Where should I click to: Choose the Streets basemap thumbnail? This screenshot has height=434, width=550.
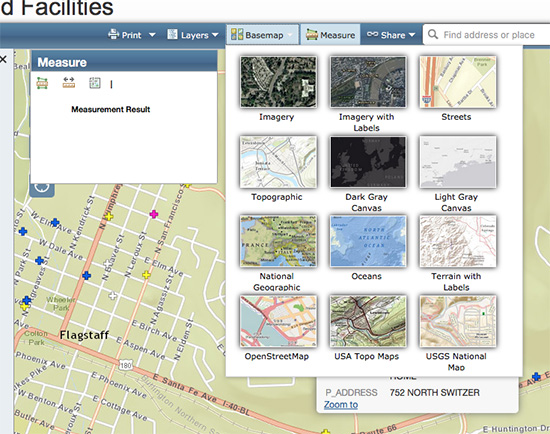tap(457, 82)
